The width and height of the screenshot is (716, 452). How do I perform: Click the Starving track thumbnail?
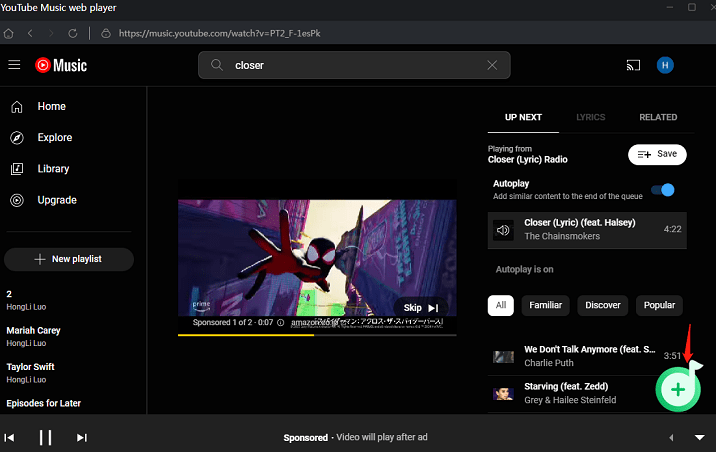[x=503, y=394]
